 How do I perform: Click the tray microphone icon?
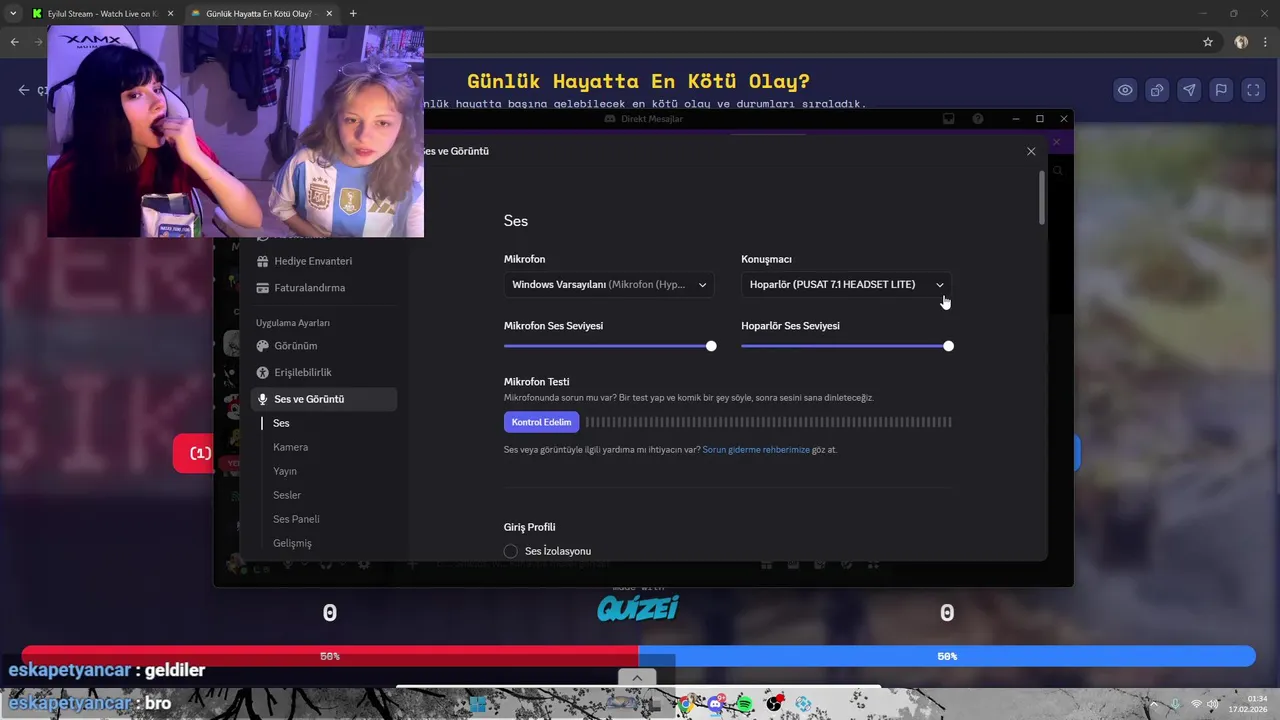1175,704
